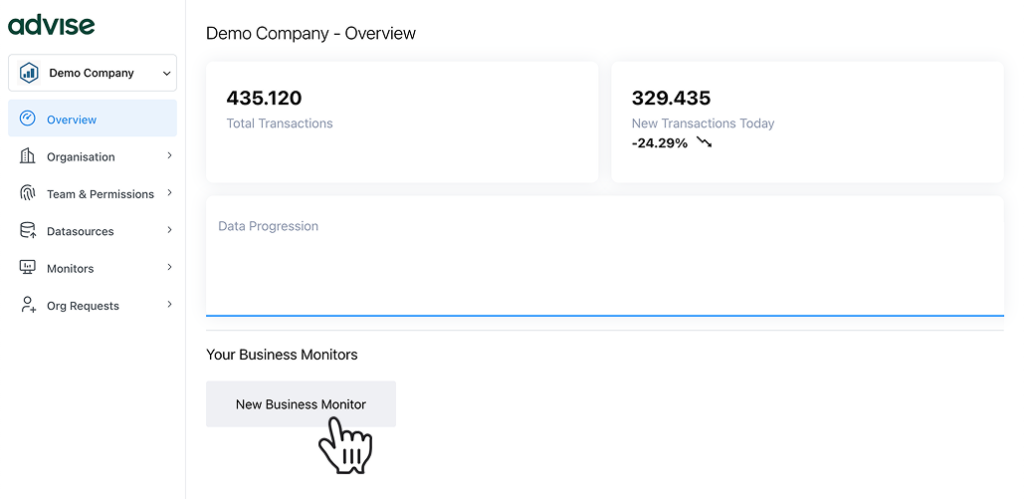Click the Datasources database icon
Image resolution: width=1024 pixels, height=499 pixels.
point(28,231)
